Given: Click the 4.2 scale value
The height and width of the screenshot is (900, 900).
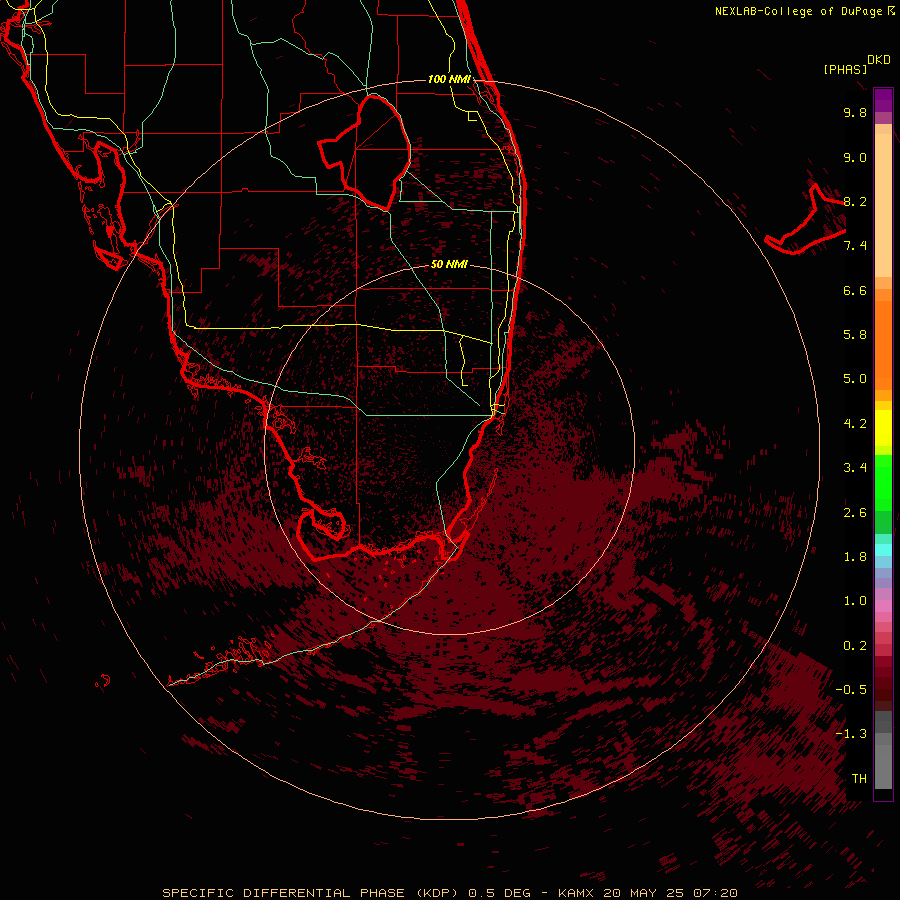Looking at the screenshot, I should 855,424.
